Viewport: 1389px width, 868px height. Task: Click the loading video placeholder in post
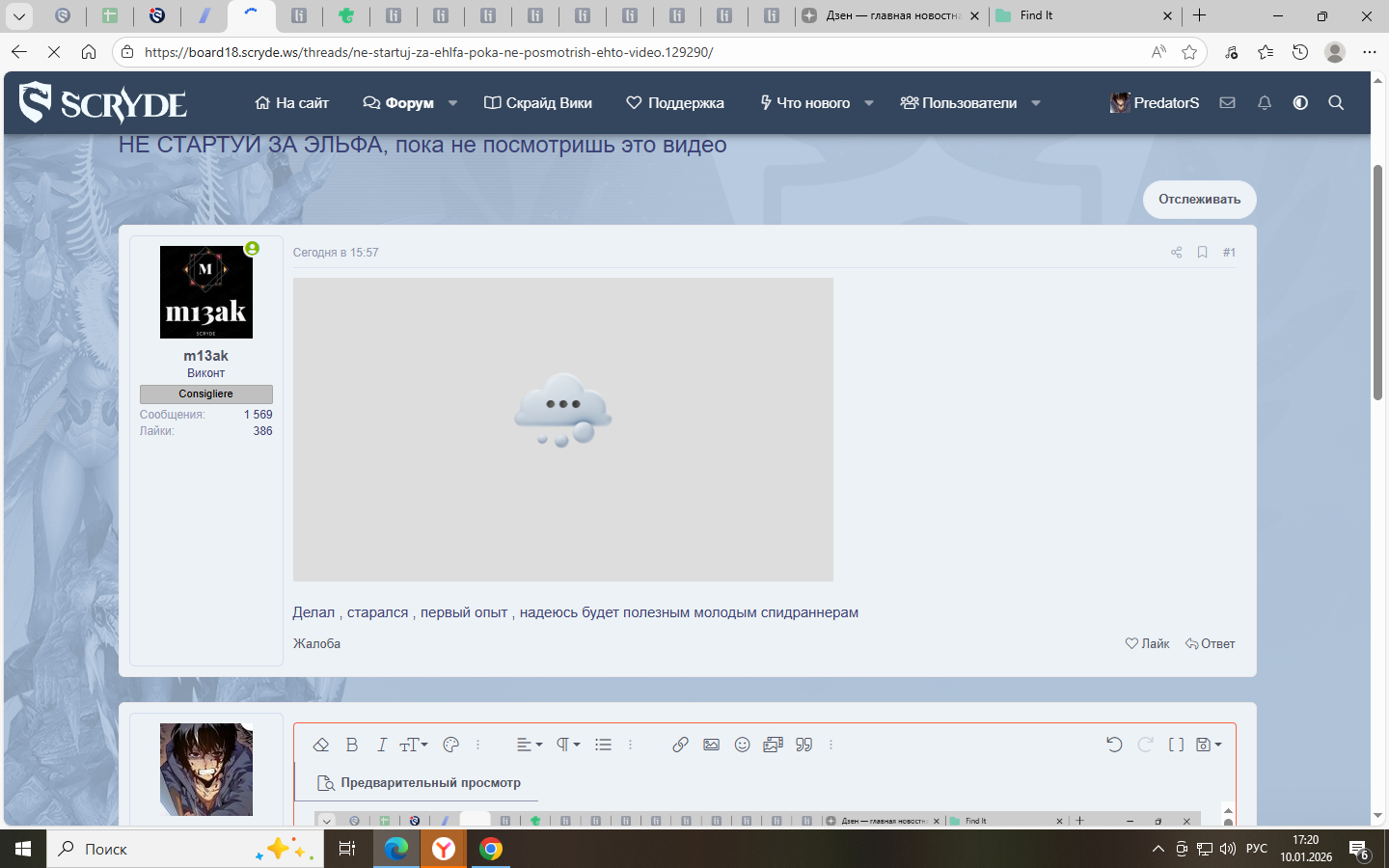pos(562,429)
